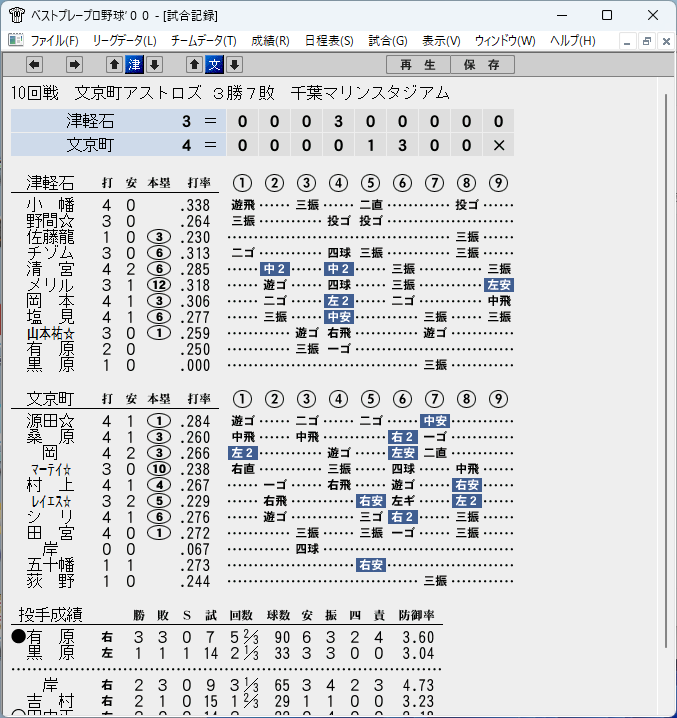
Task: Click up arrow beside 文 team icon
Action: 194,65
